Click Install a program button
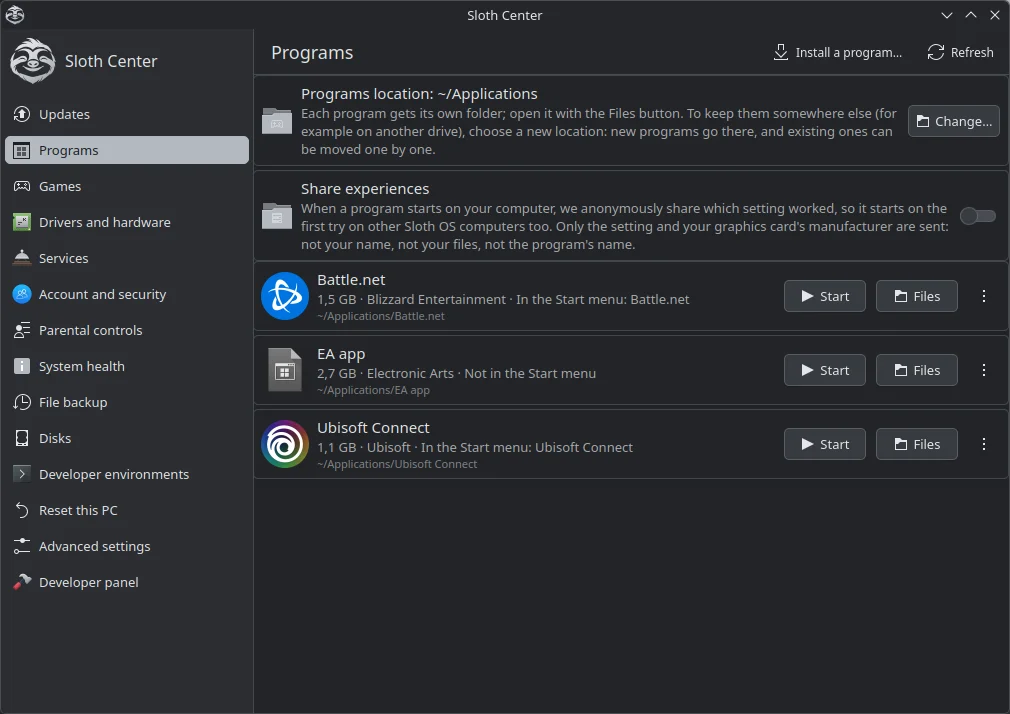 coord(837,52)
